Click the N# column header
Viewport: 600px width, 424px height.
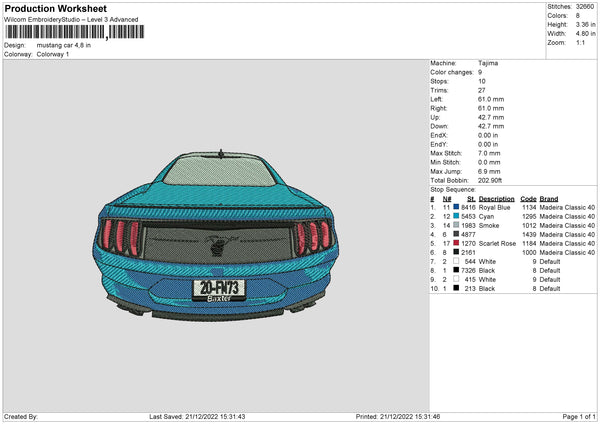pyautogui.click(x=447, y=199)
